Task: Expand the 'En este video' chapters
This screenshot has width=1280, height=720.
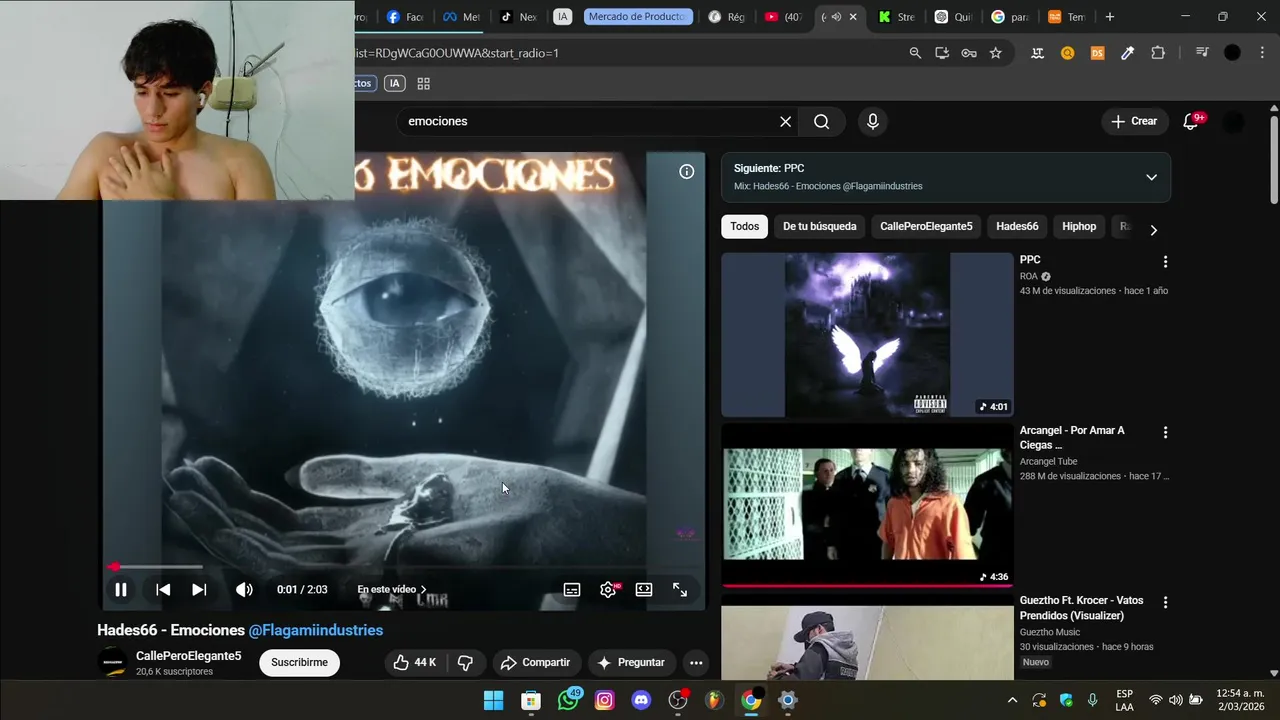Action: click(x=392, y=590)
